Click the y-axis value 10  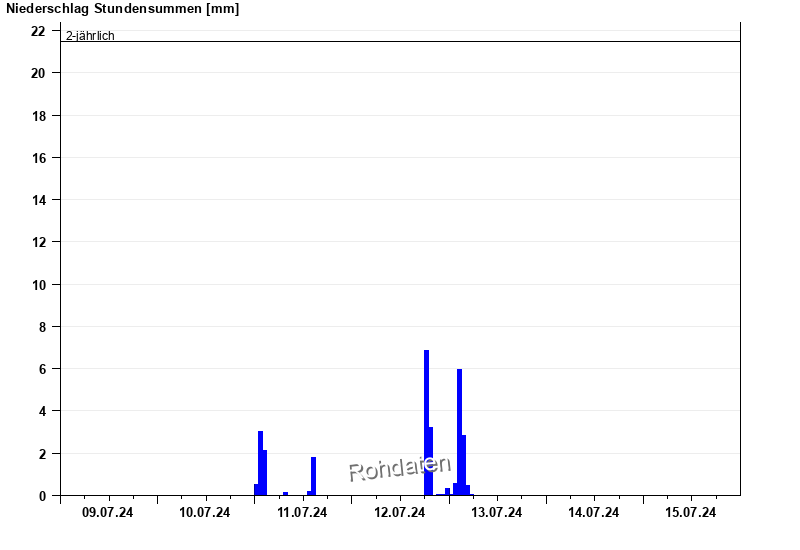39,285
